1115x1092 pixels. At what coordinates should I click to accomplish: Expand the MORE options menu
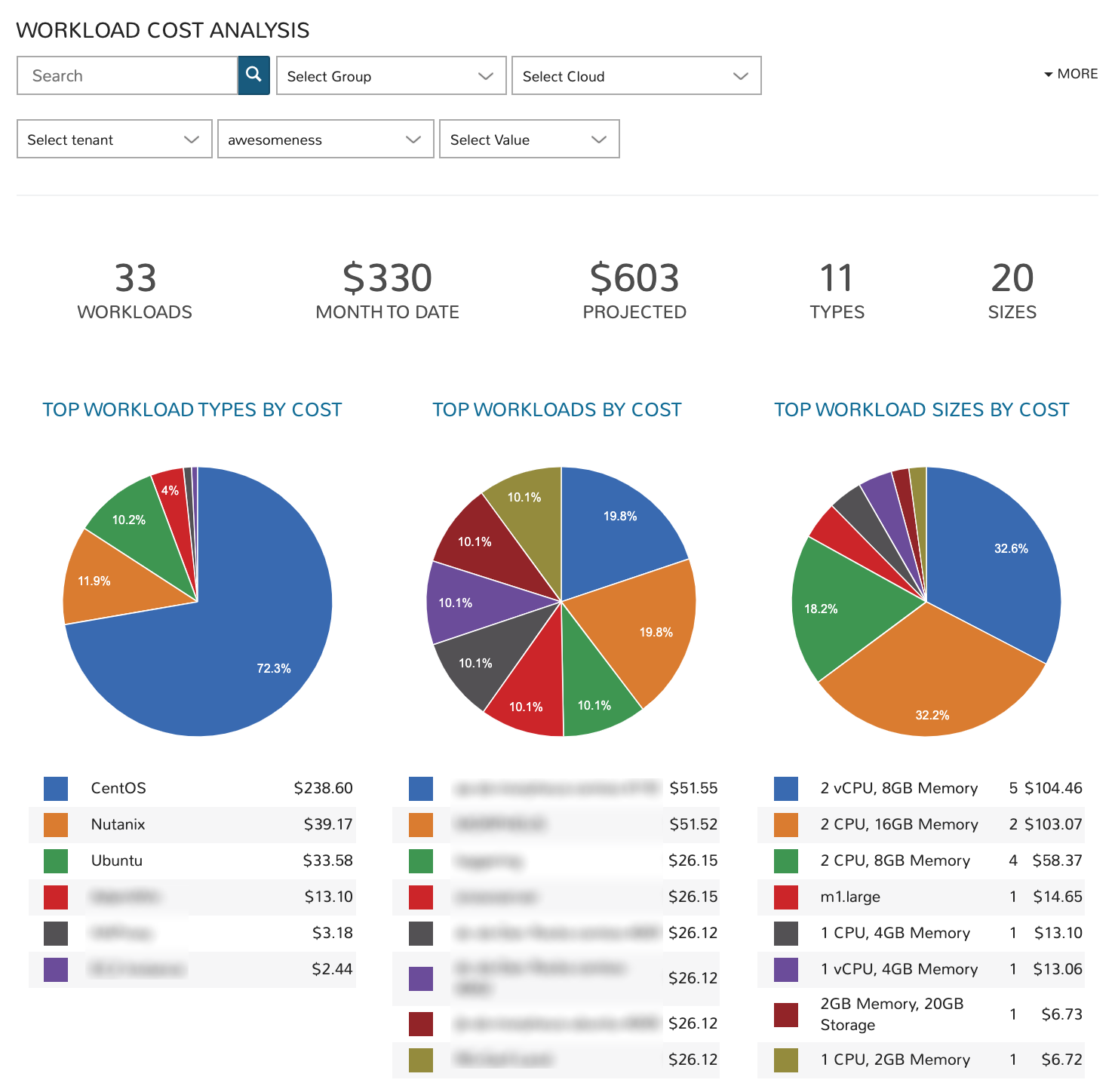pos(1071,73)
